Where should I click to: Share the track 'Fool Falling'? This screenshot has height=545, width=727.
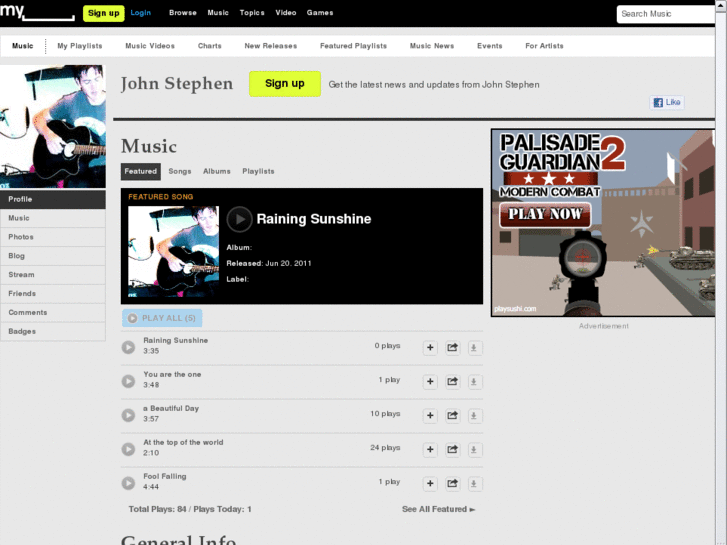point(452,483)
